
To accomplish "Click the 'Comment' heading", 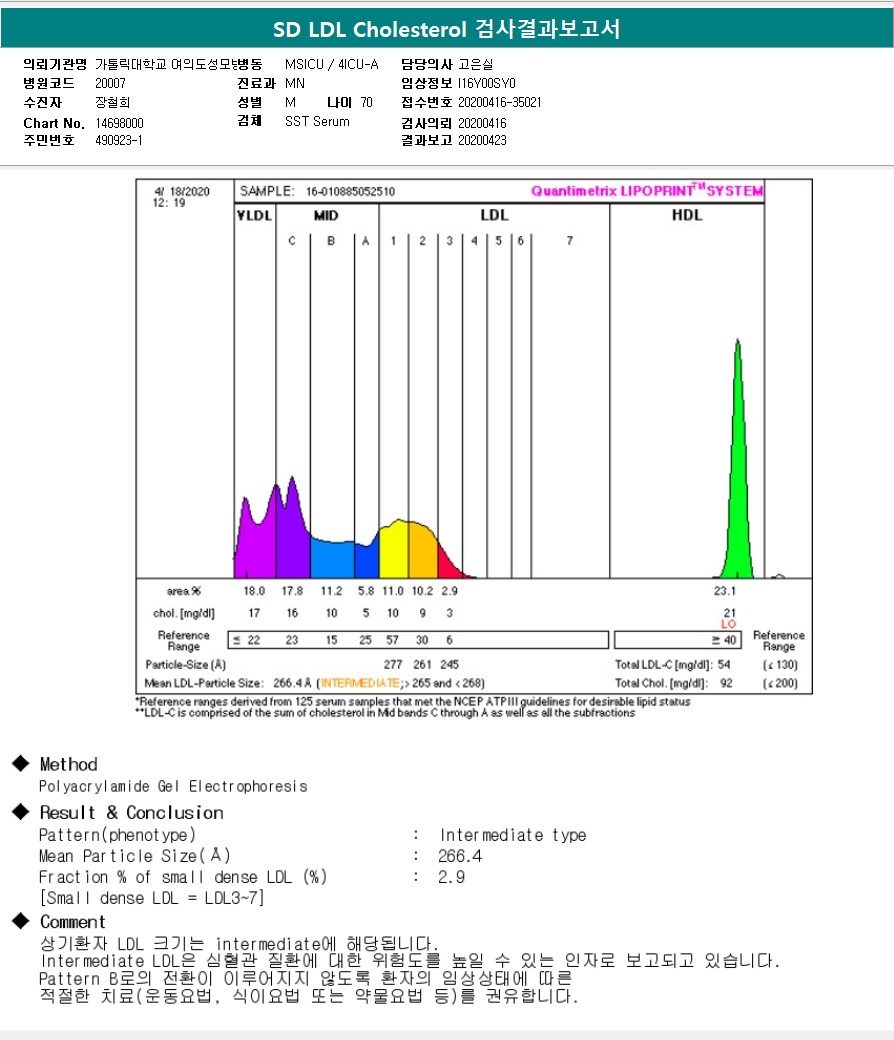I will click(73, 922).
